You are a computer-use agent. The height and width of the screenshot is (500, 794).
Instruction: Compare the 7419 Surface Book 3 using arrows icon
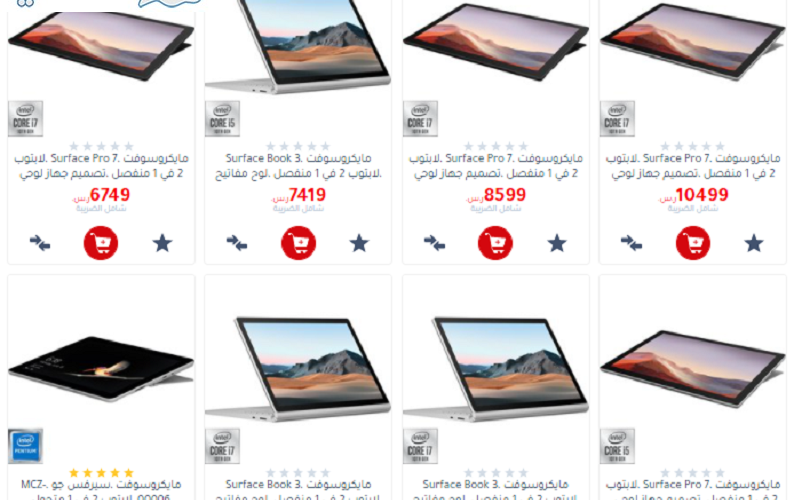(236, 243)
